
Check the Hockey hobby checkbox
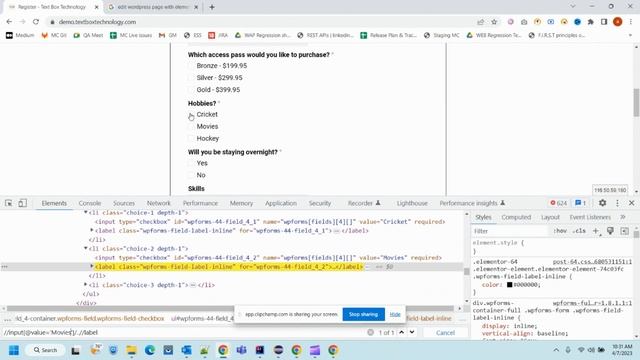[x=191, y=139]
